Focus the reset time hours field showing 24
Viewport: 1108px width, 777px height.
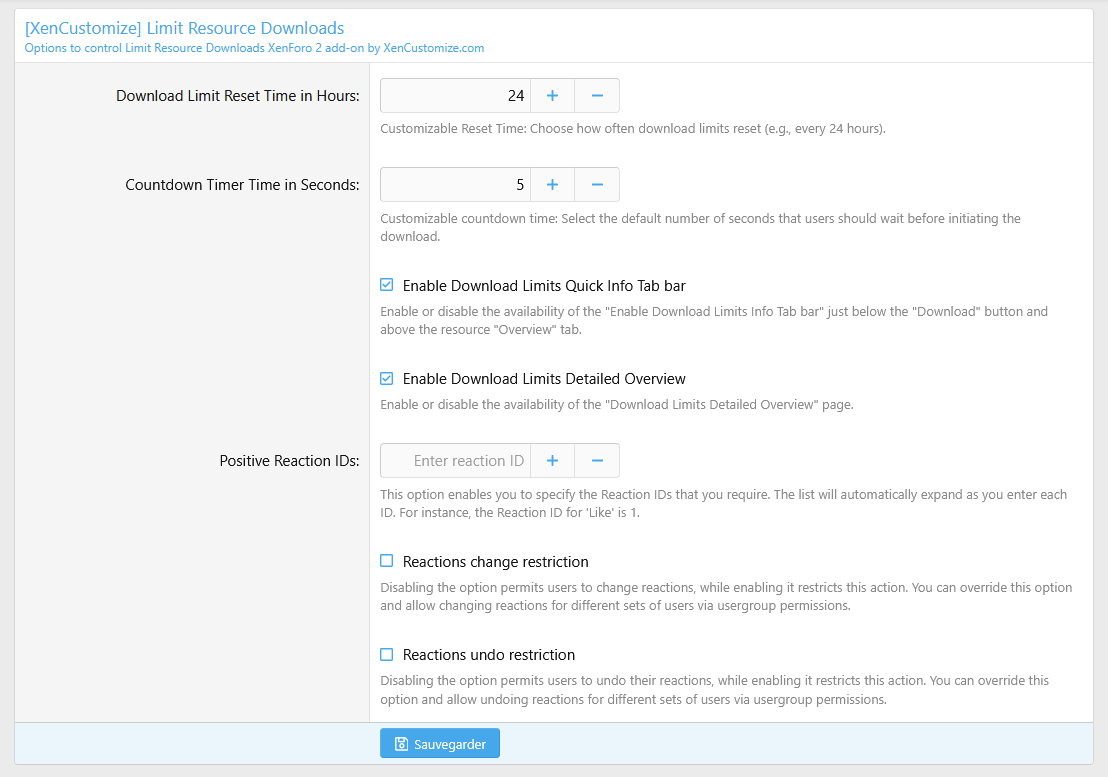point(456,96)
